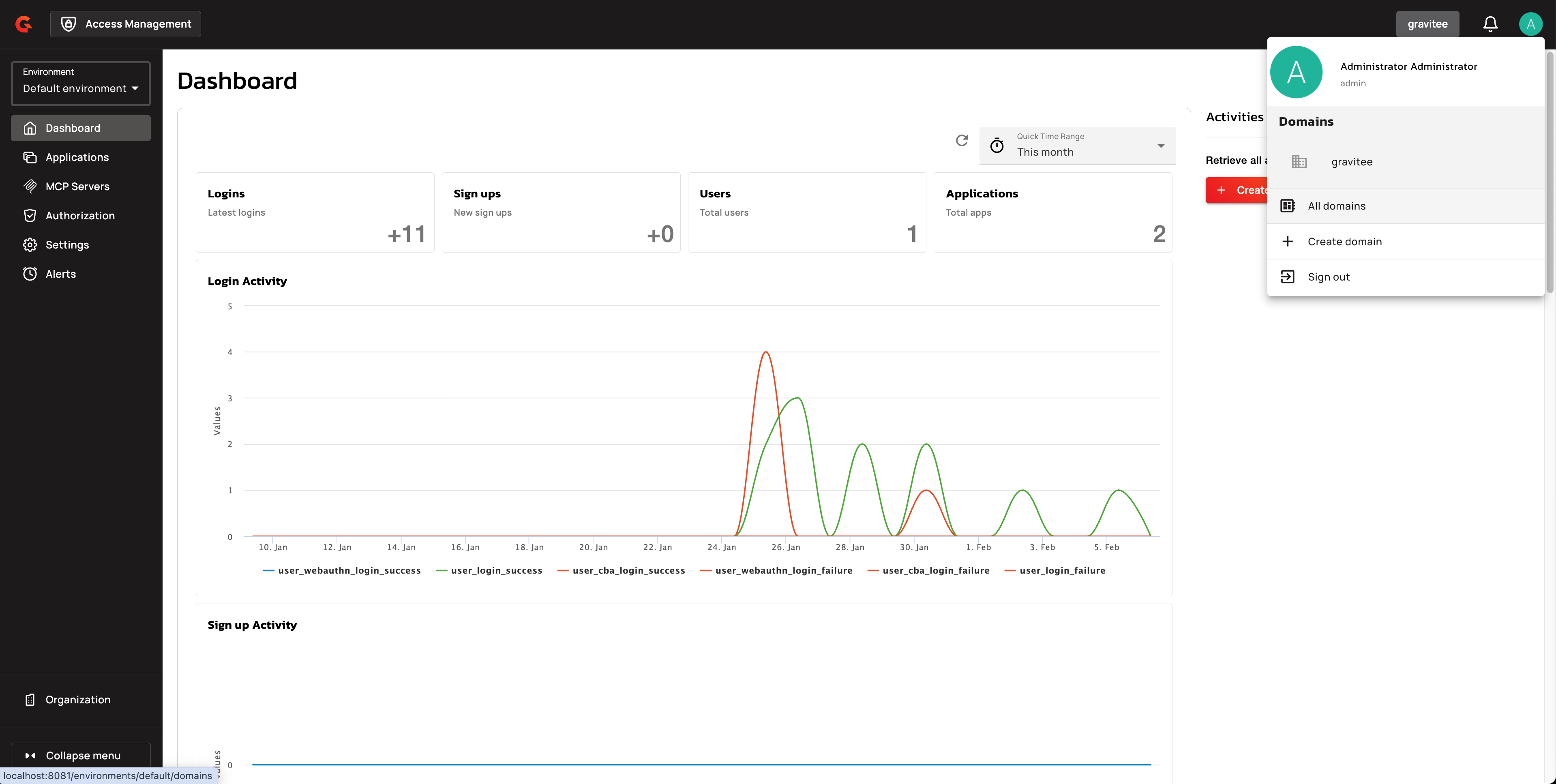Open Organization at sidebar bottom

tap(78, 699)
